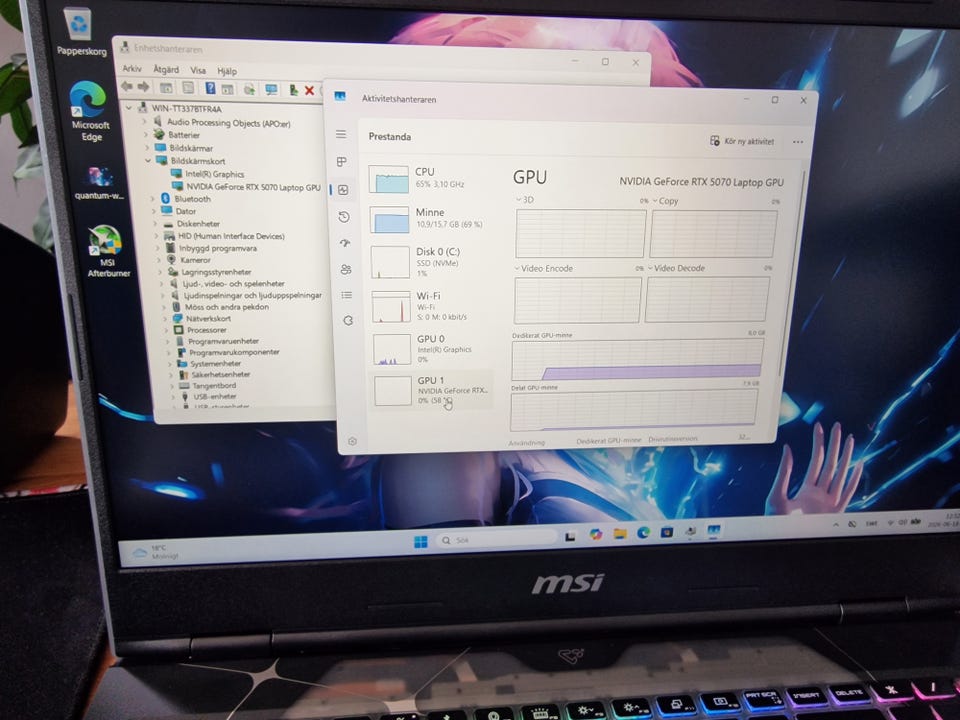Collapse the Bildskärmskort category
The image size is (960, 720).
pos(148,160)
